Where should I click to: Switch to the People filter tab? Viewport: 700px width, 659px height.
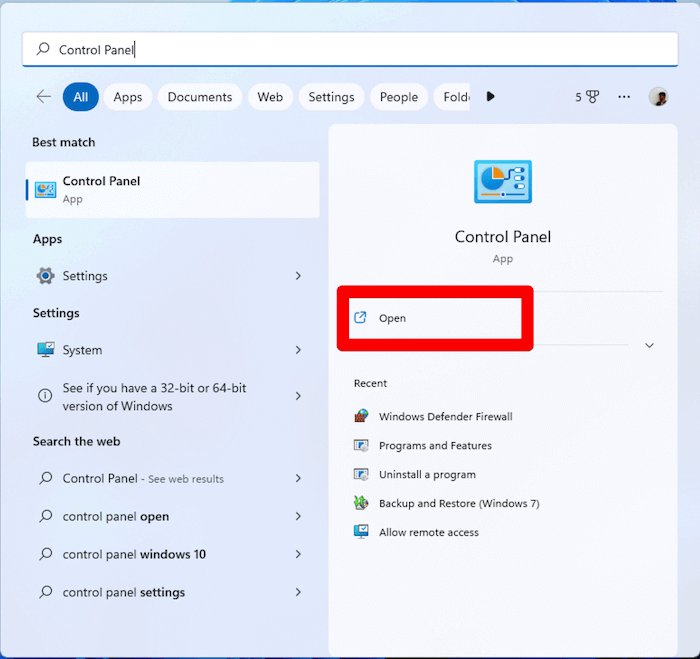point(399,96)
